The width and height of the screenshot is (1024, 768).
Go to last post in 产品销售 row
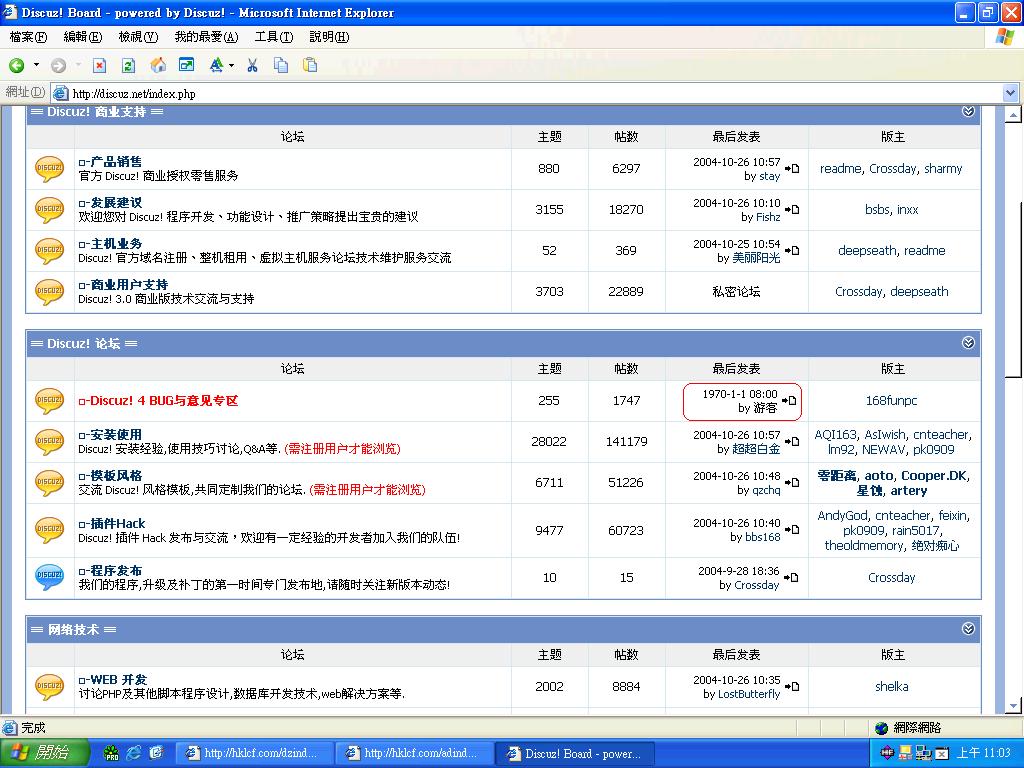(x=792, y=169)
